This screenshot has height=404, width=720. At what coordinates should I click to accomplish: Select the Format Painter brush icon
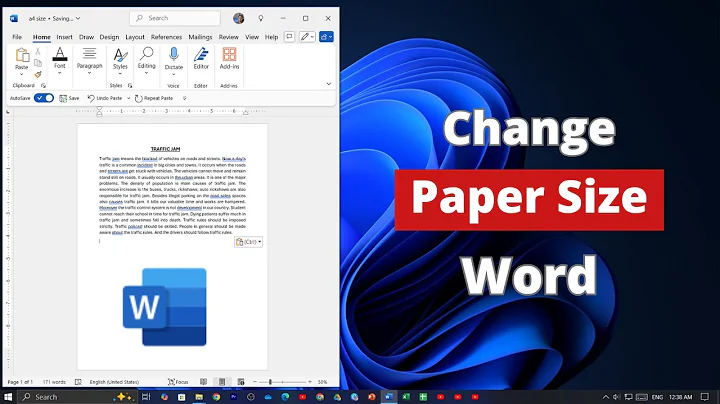coord(38,74)
